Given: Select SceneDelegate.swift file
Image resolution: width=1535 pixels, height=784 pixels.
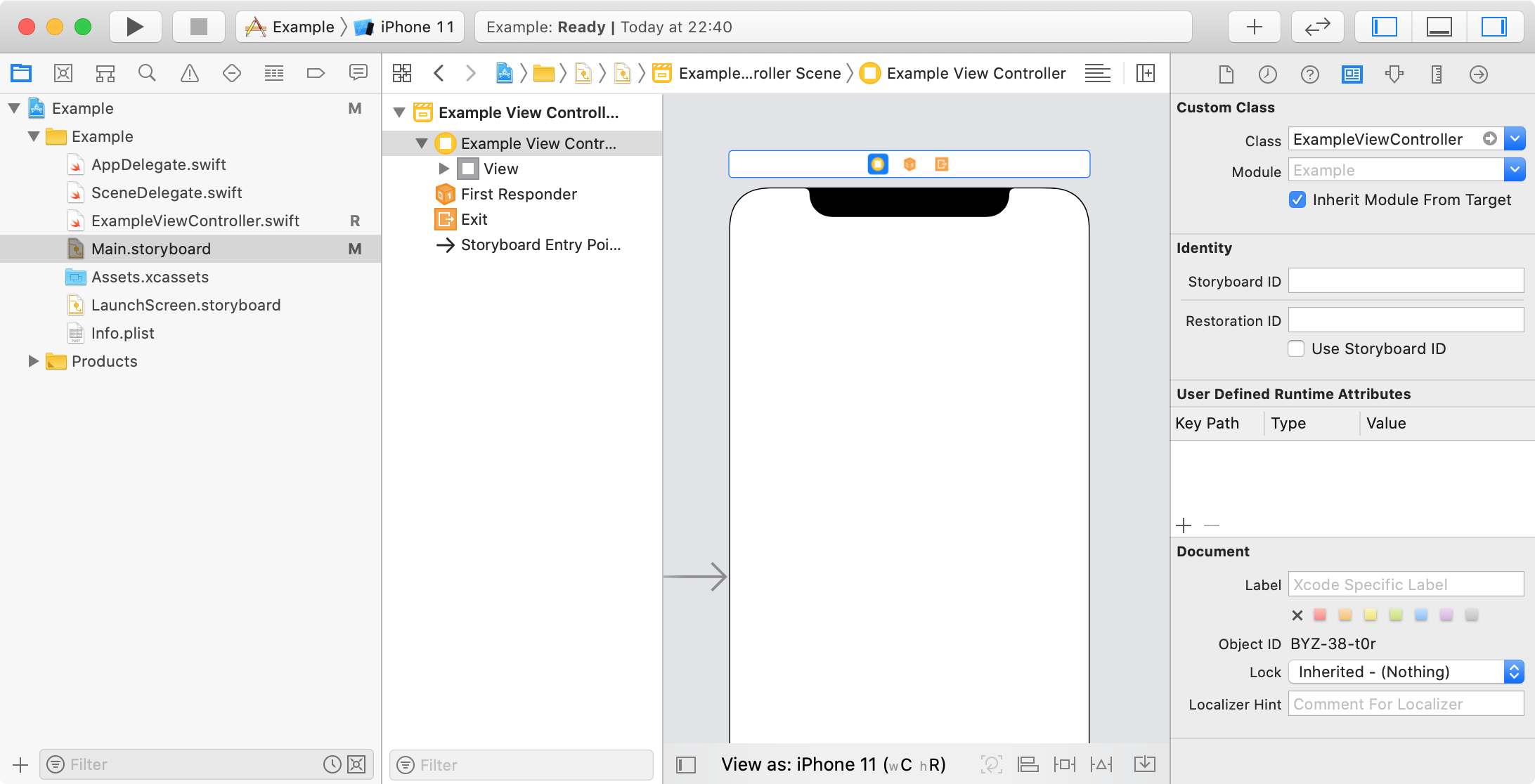Looking at the screenshot, I should [x=167, y=192].
